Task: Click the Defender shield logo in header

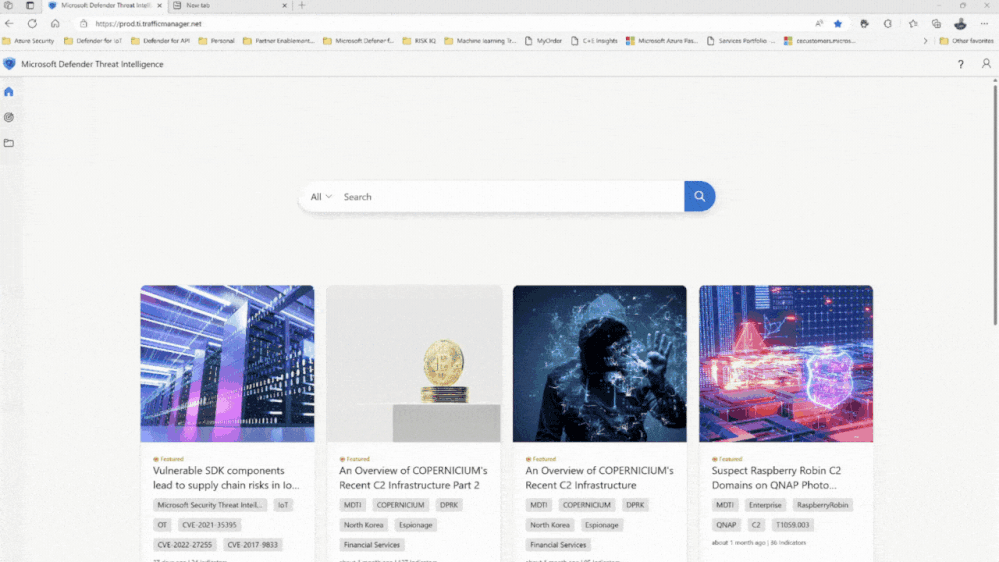Action: pyautogui.click(x=9, y=64)
